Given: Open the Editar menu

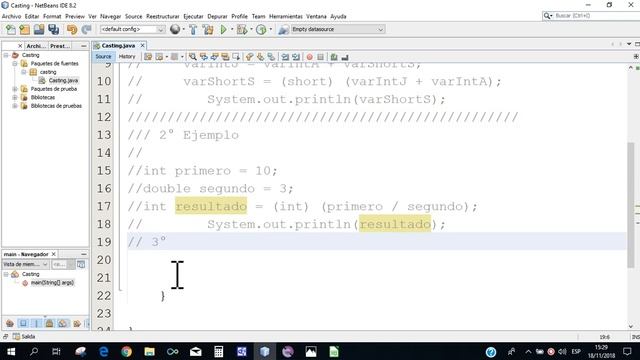Looking at the screenshot, I should coord(32,16).
